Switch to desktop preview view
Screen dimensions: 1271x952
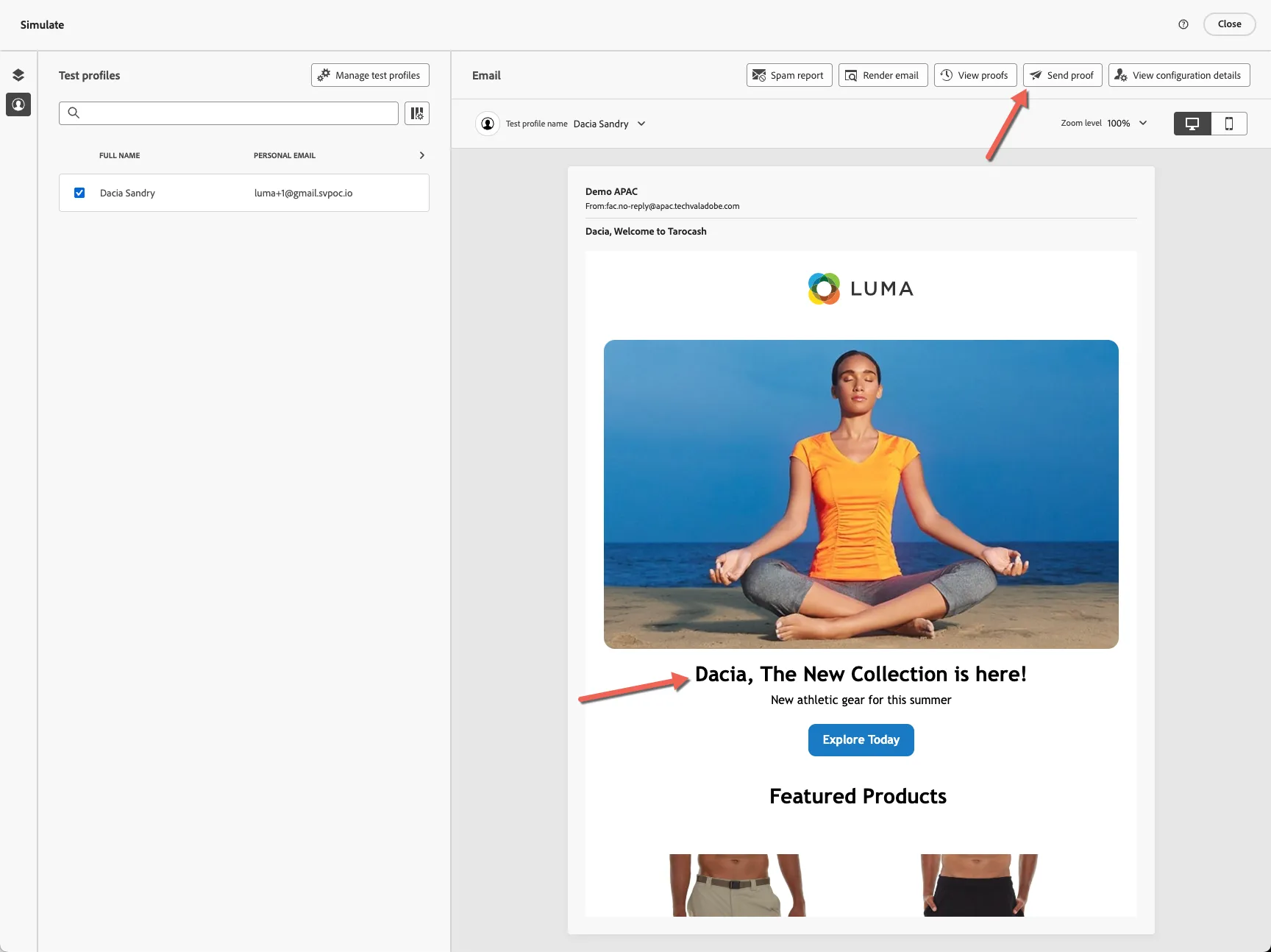pos(1192,124)
